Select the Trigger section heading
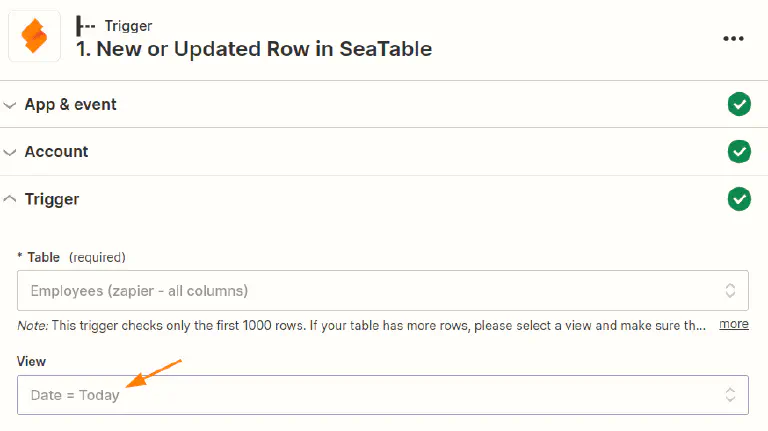 coord(52,199)
